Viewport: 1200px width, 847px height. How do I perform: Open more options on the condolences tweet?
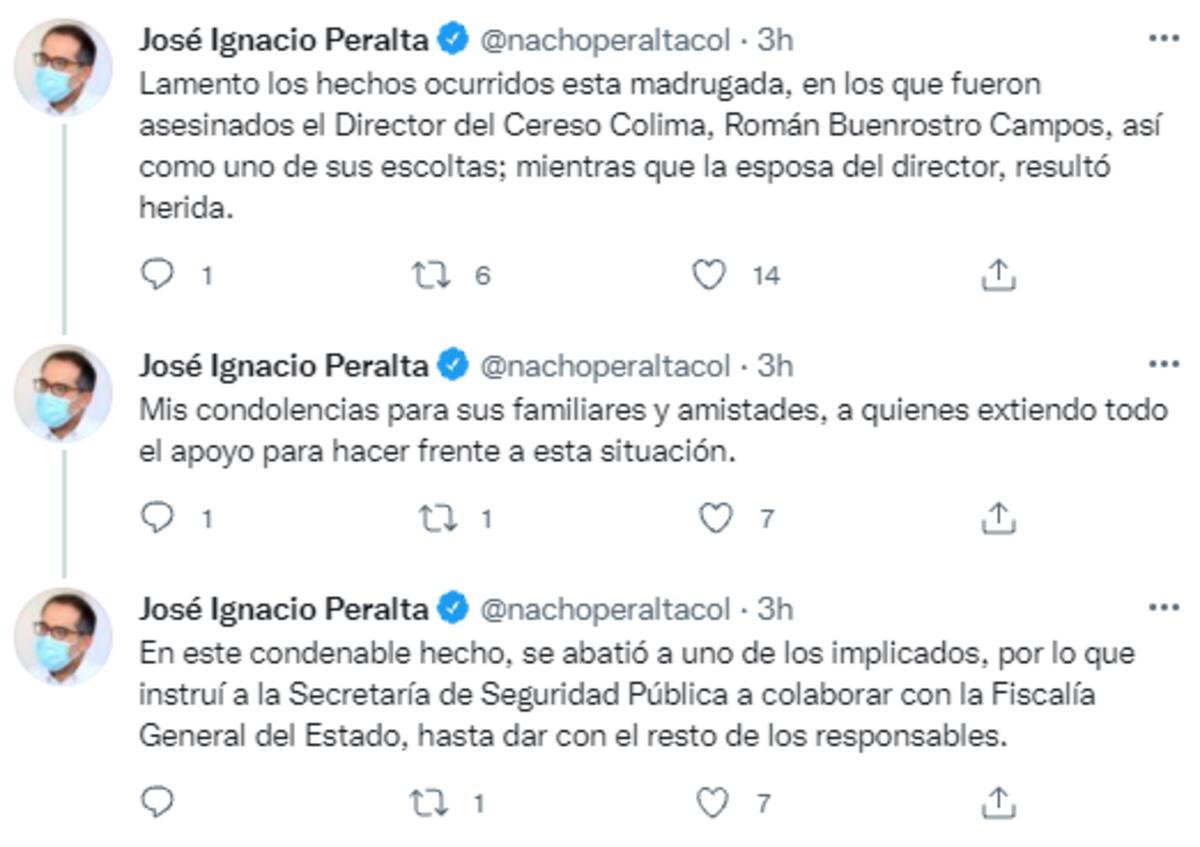[x=1163, y=364]
